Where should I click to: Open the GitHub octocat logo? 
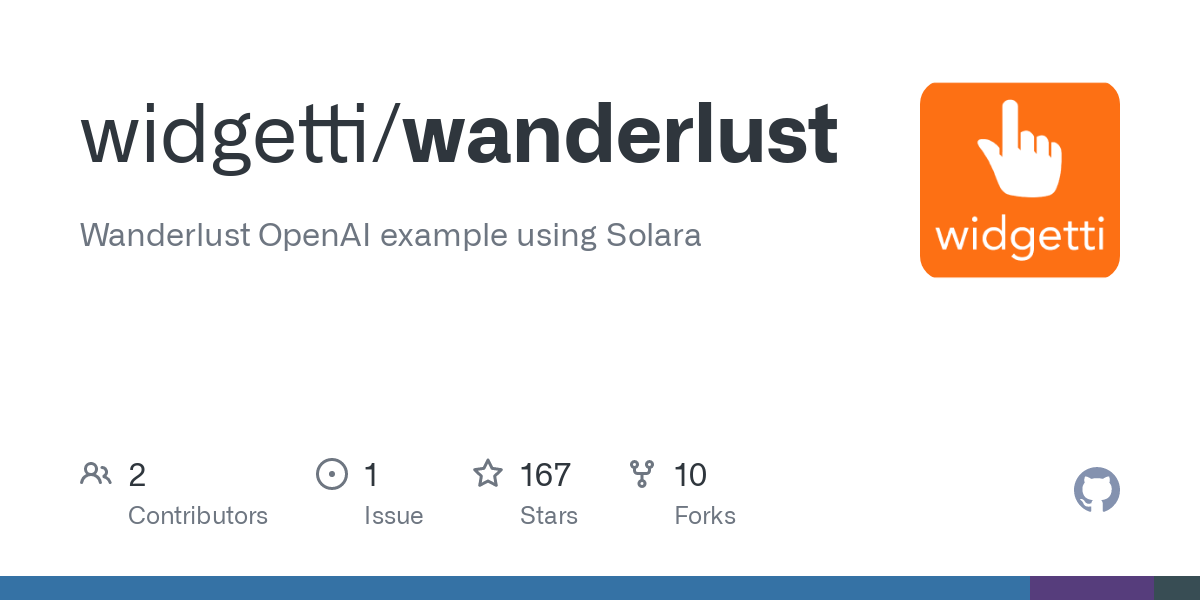click(1096, 491)
